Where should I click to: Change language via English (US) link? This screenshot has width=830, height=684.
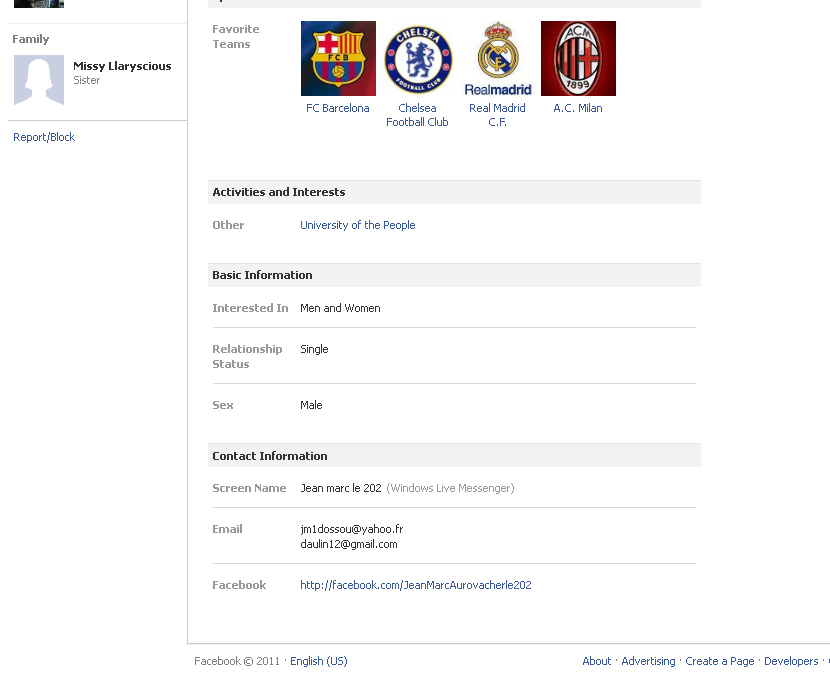pyautogui.click(x=319, y=661)
